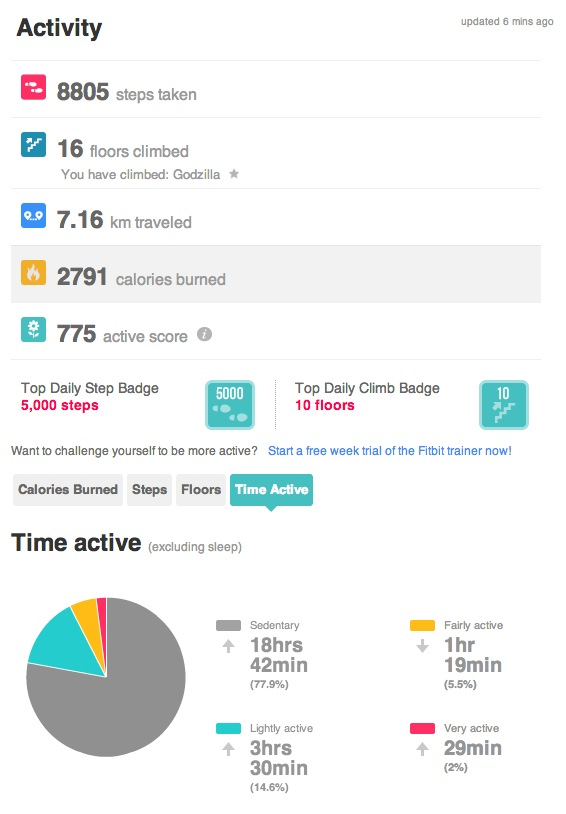Select the Time Active tab
Screen dimensions: 566x814
(272, 490)
